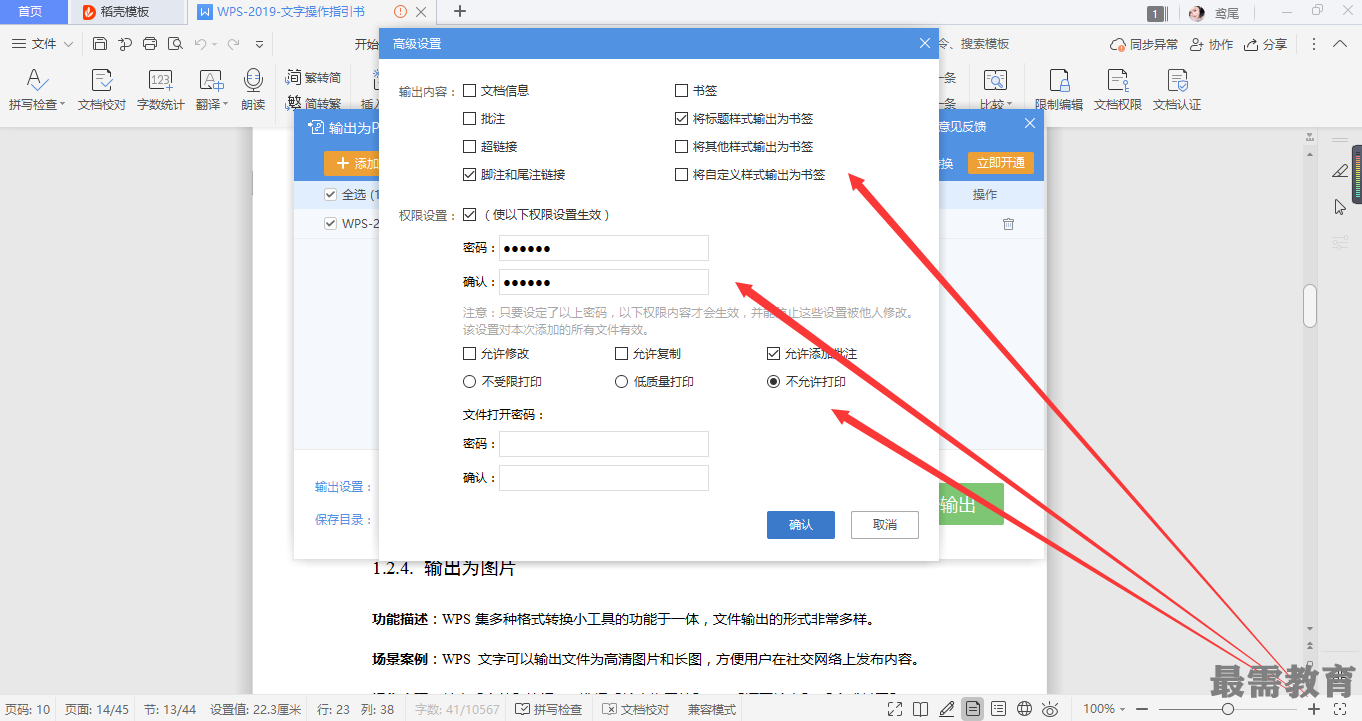Open quick access toolbar customize arrow

tap(260, 44)
